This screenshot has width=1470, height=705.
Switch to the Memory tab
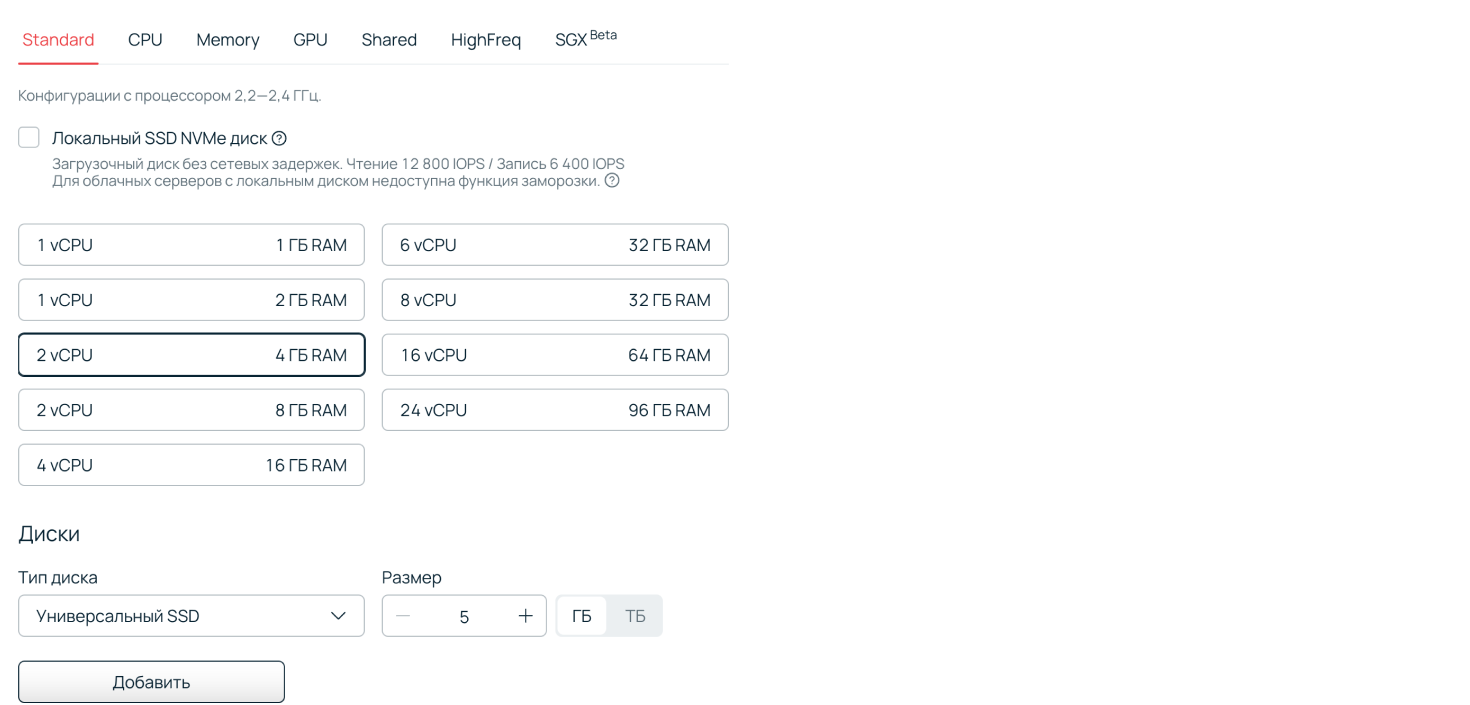click(x=227, y=40)
